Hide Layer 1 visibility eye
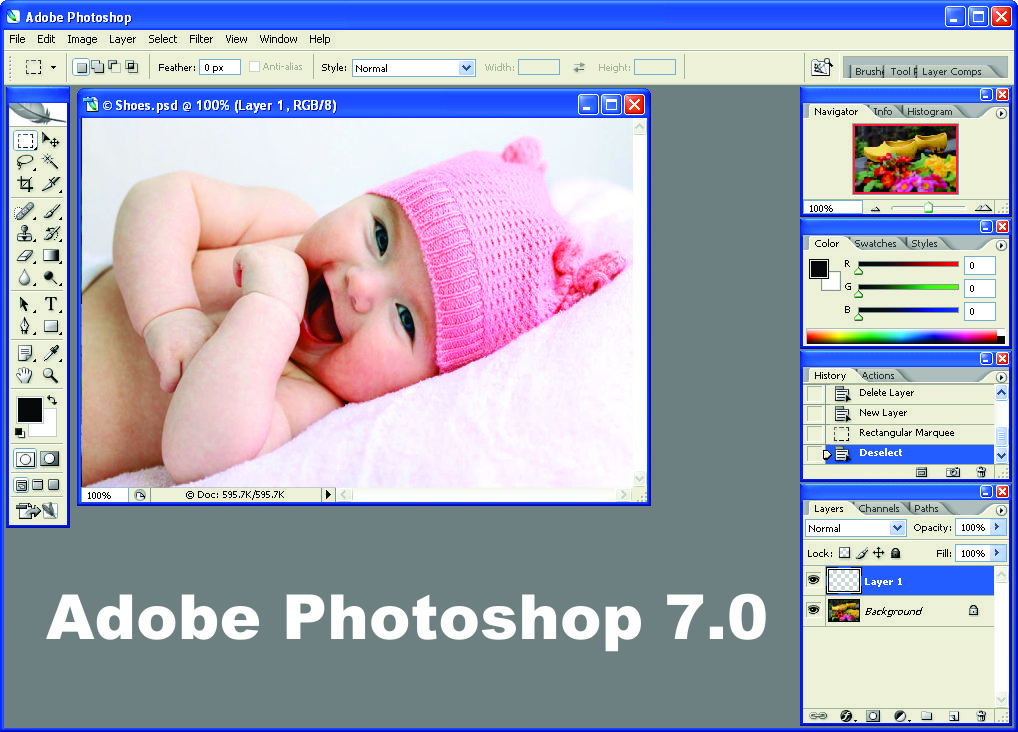Screen dimensions: 1018x732 pos(813,580)
